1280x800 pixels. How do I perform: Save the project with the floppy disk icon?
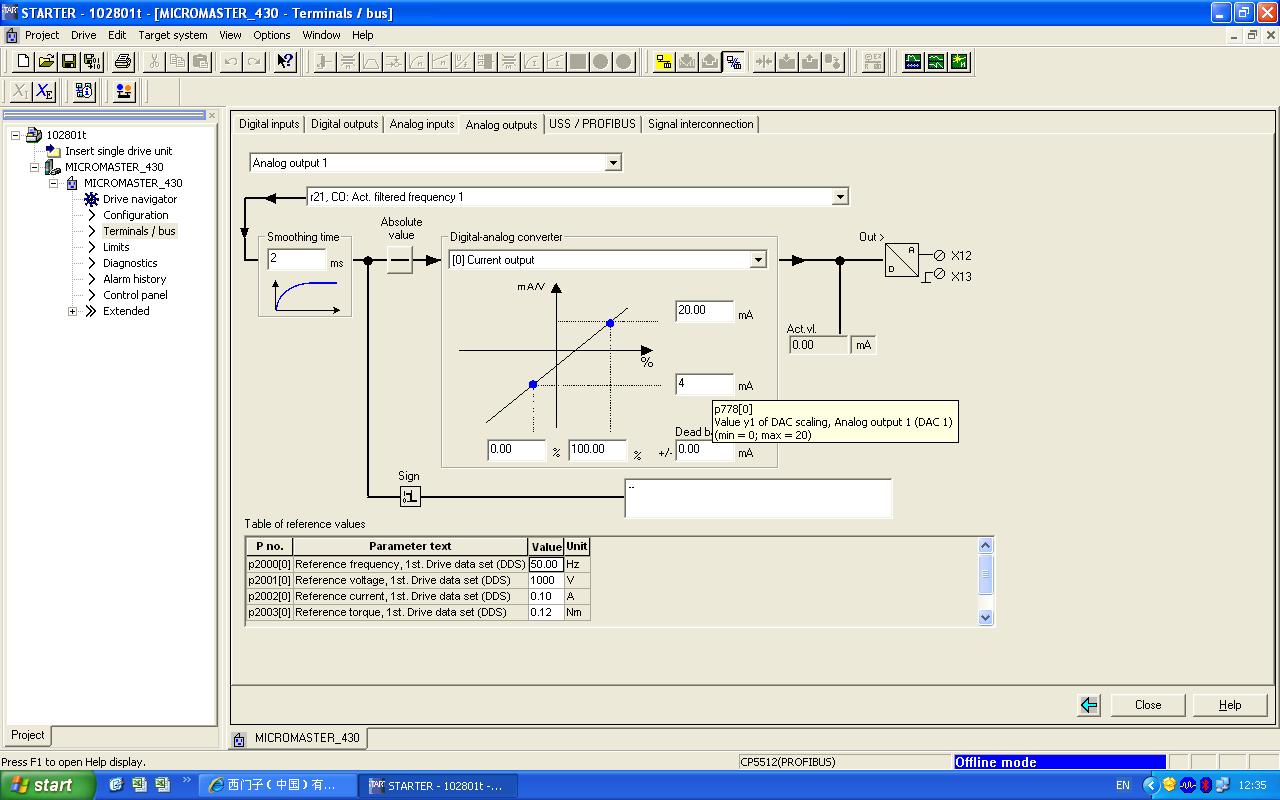point(69,62)
